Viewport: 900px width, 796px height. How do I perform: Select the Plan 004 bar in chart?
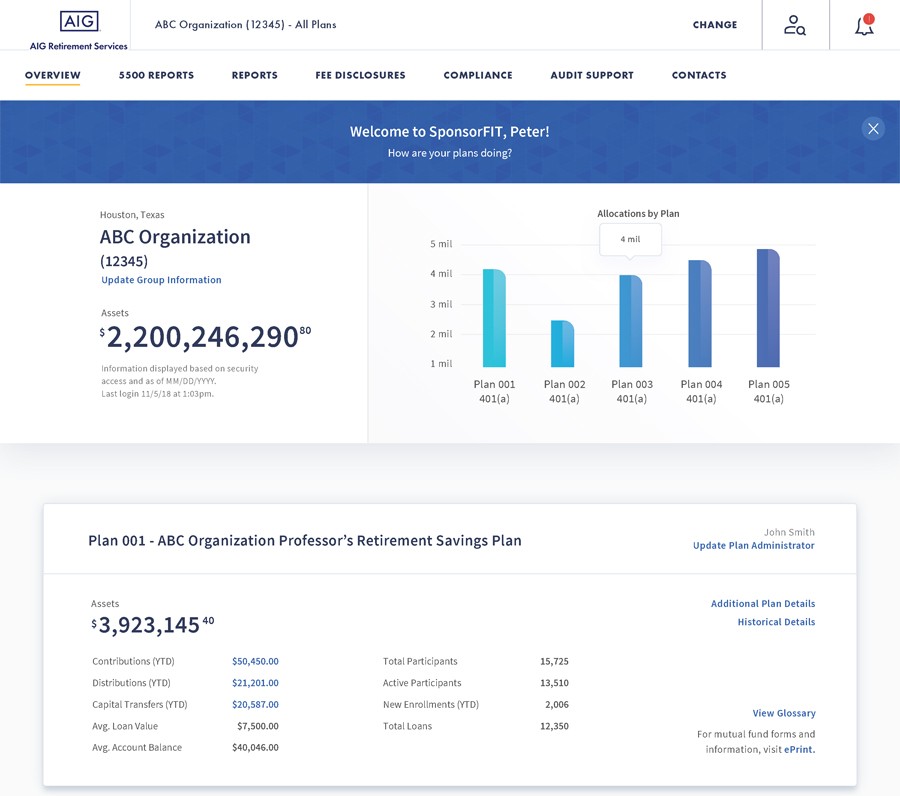pyautogui.click(x=700, y=313)
